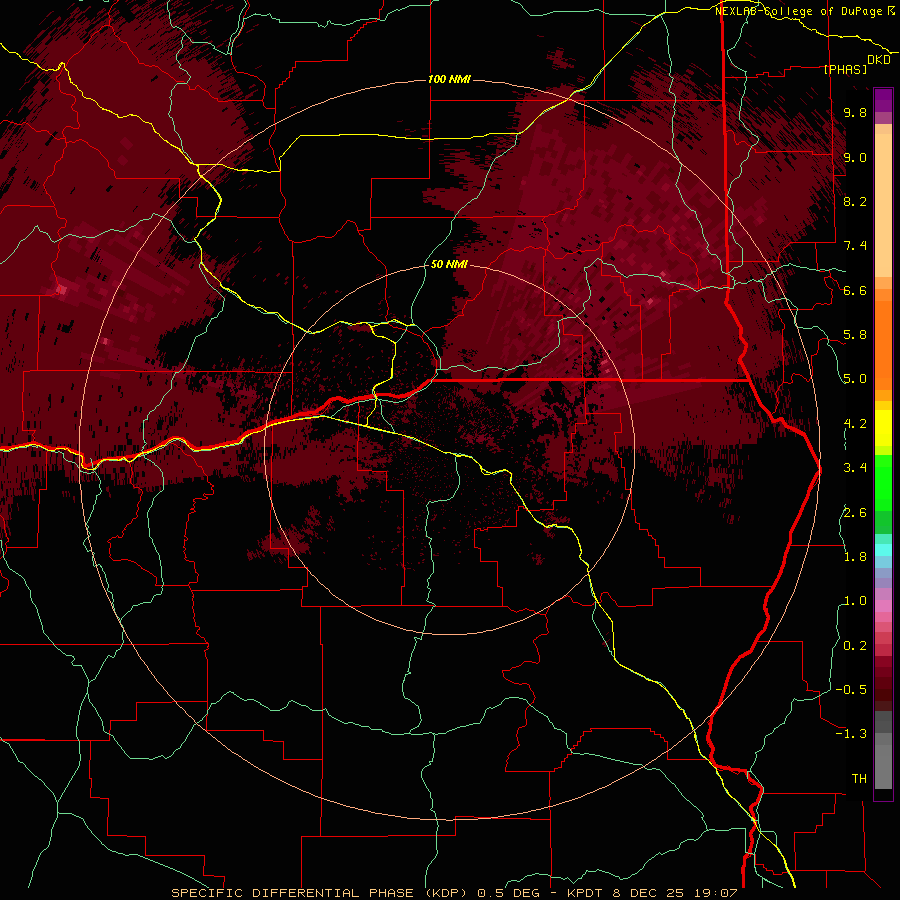Click the "19:07" timestamp in the caption
900x900 pixels.
coord(717,893)
